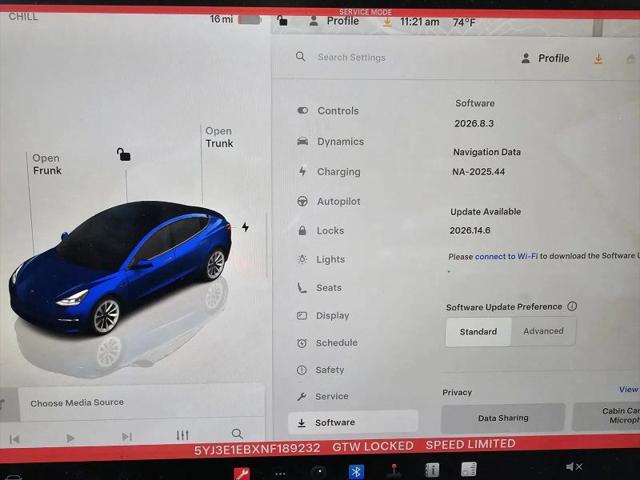This screenshot has width=640, height=480.
Task: Tap the muted volume speaker icon
Action: [573, 466]
